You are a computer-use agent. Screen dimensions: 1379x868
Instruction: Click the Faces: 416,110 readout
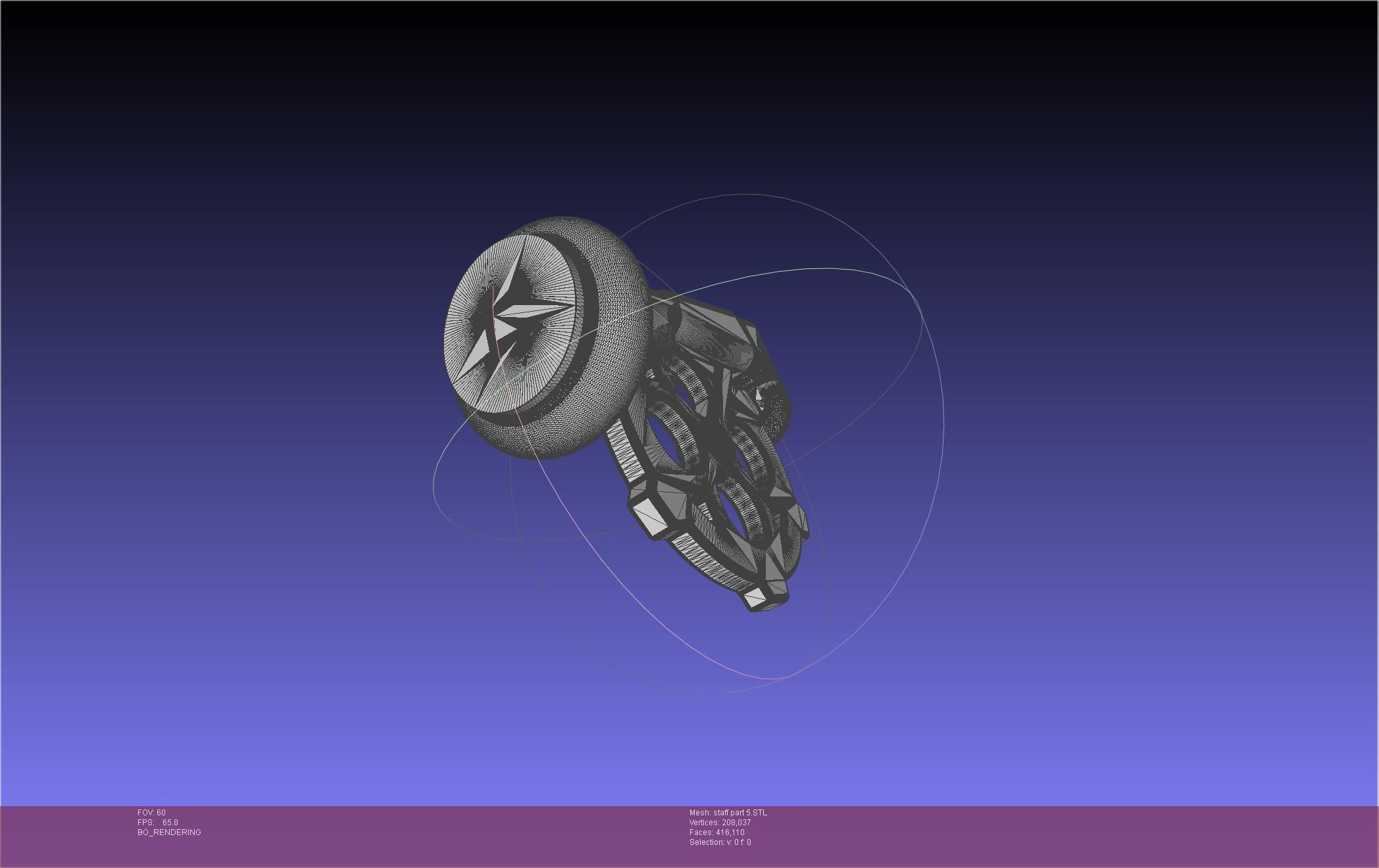[x=716, y=832]
